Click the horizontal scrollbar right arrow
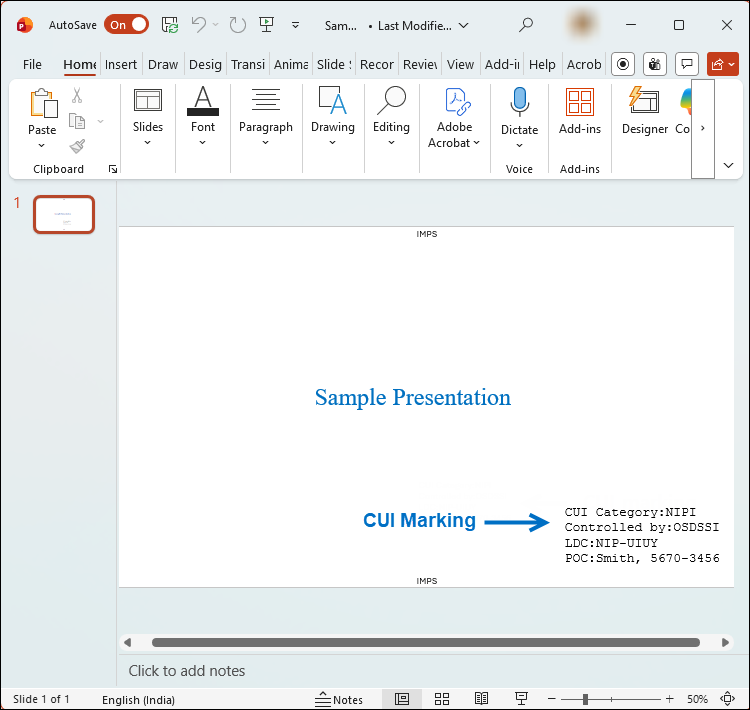The width and height of the screenshot is (750, 710). tap(725, 642)
